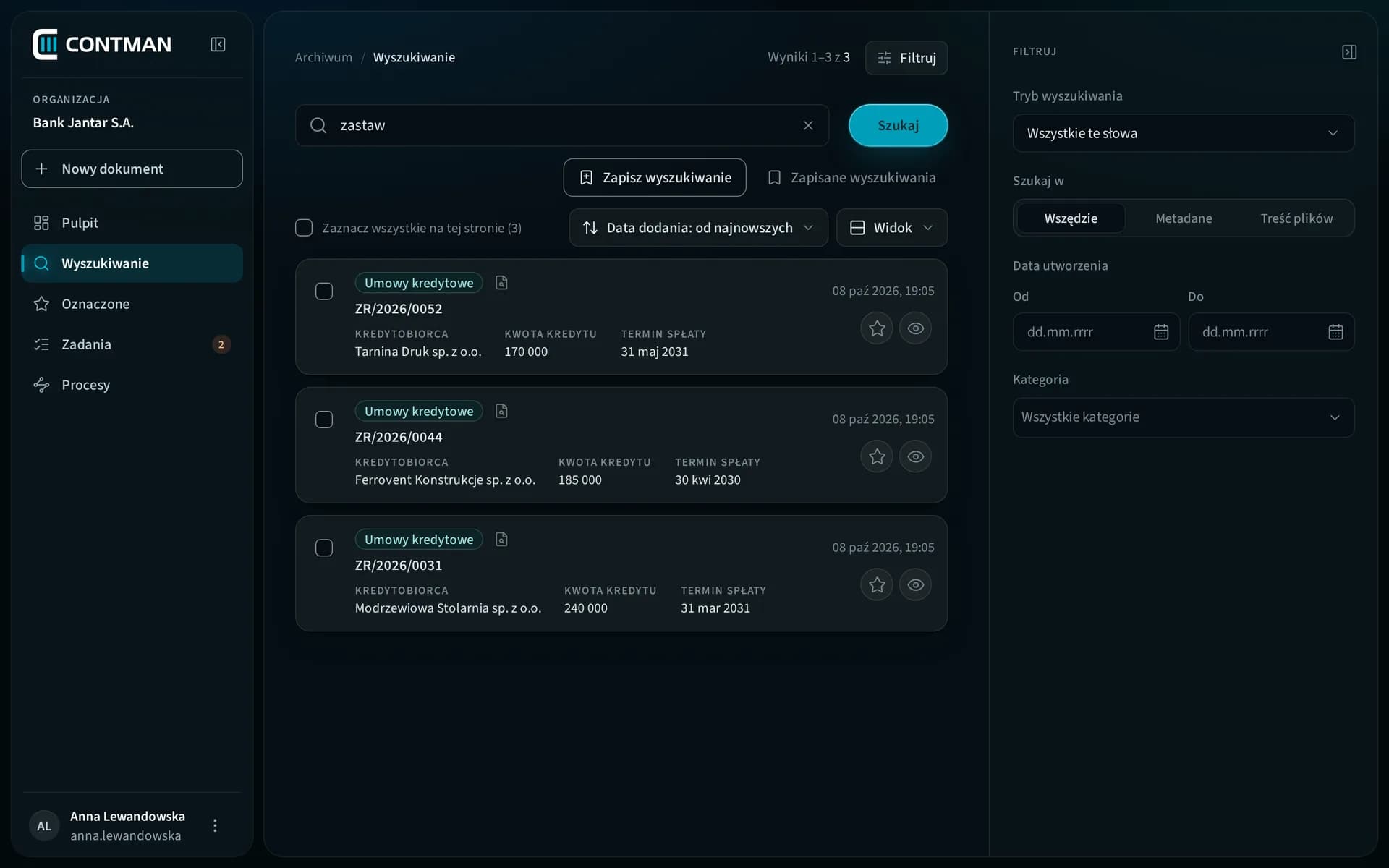Open user menu for Anna Lewandowska
The height and width of the screenshot is (868, 1389).
pyautogui.click(x=215, y=825)
